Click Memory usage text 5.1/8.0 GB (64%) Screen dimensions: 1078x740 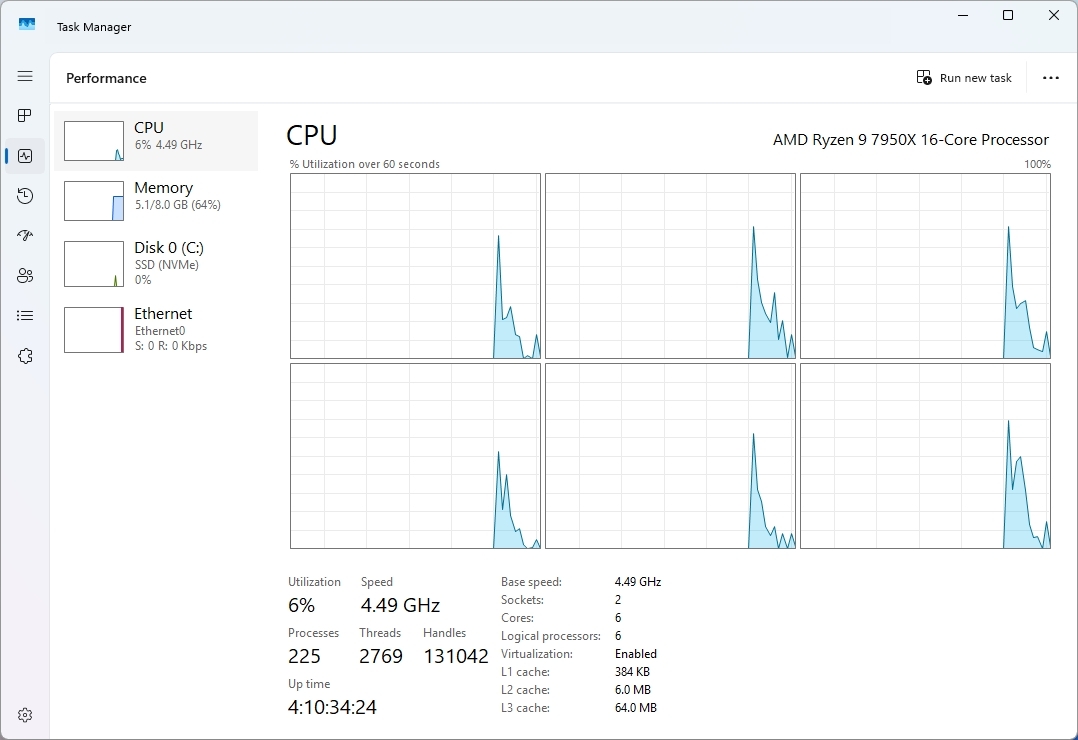click(177, 204)
